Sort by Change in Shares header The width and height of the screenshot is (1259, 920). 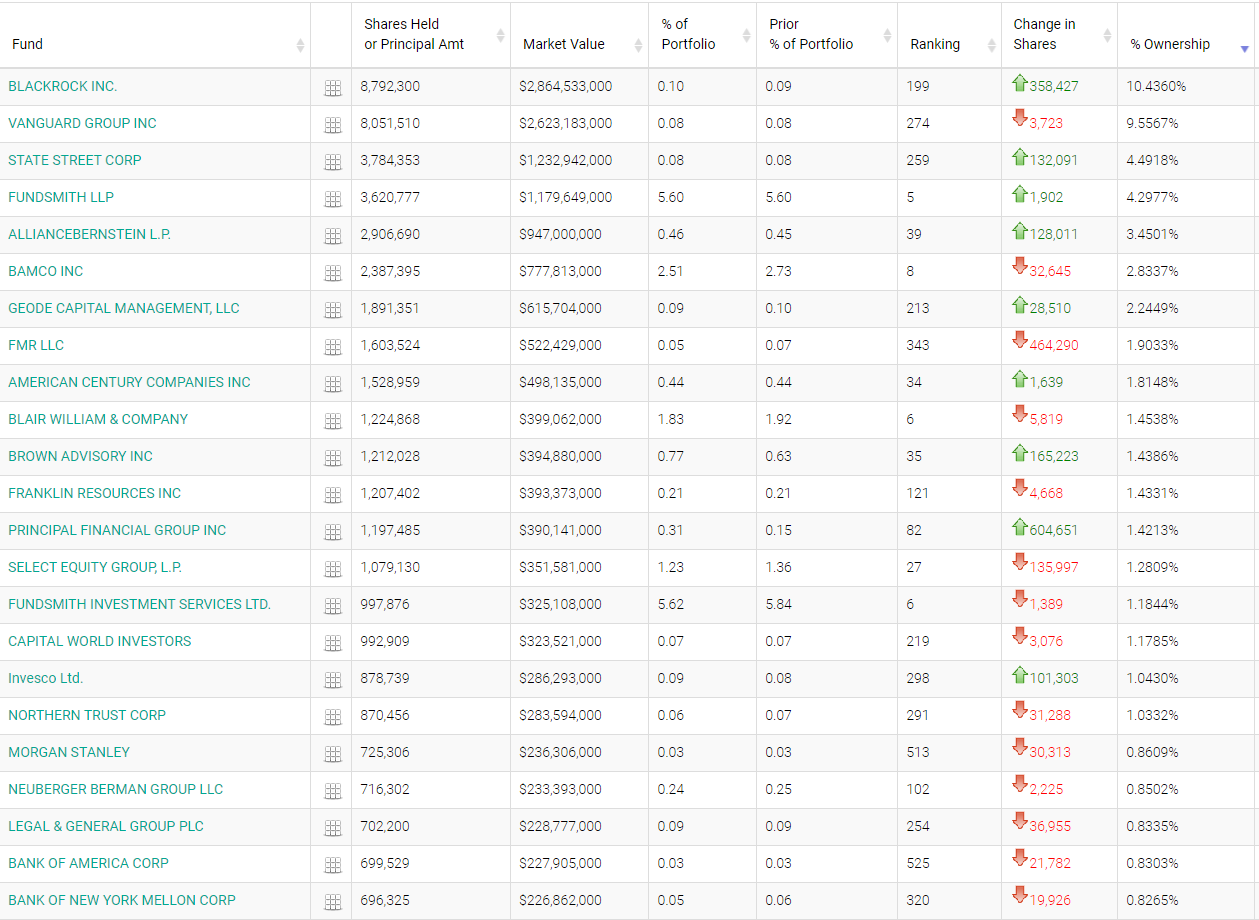coord(1060,36)
